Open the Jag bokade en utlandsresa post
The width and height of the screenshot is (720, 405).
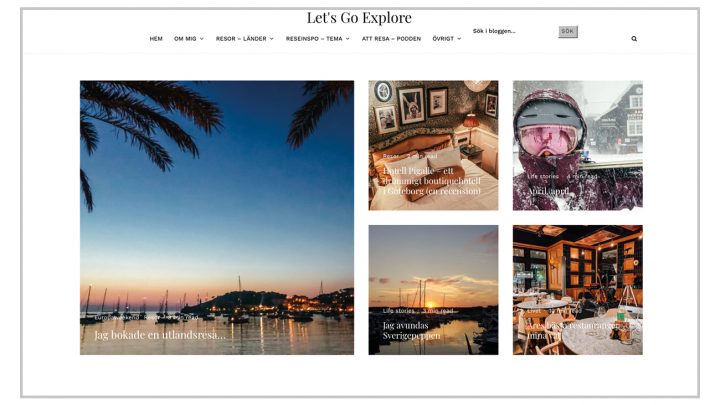click(x=160, y=335)
